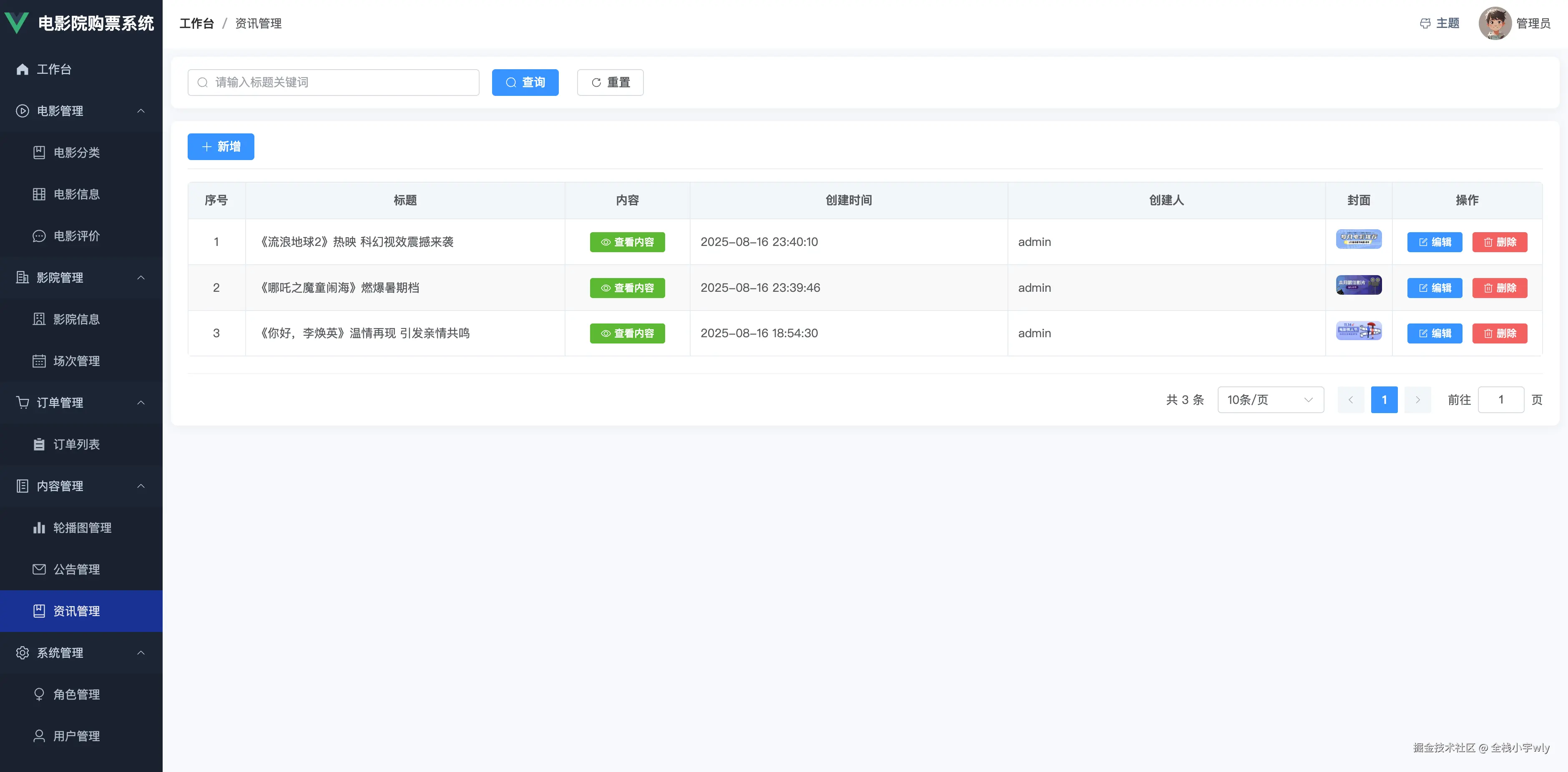The height and width of the screenshot is (772, 1568).
Task: View content of 哪吒之魔童闹海 article
Action: click(x=627, y=288)
